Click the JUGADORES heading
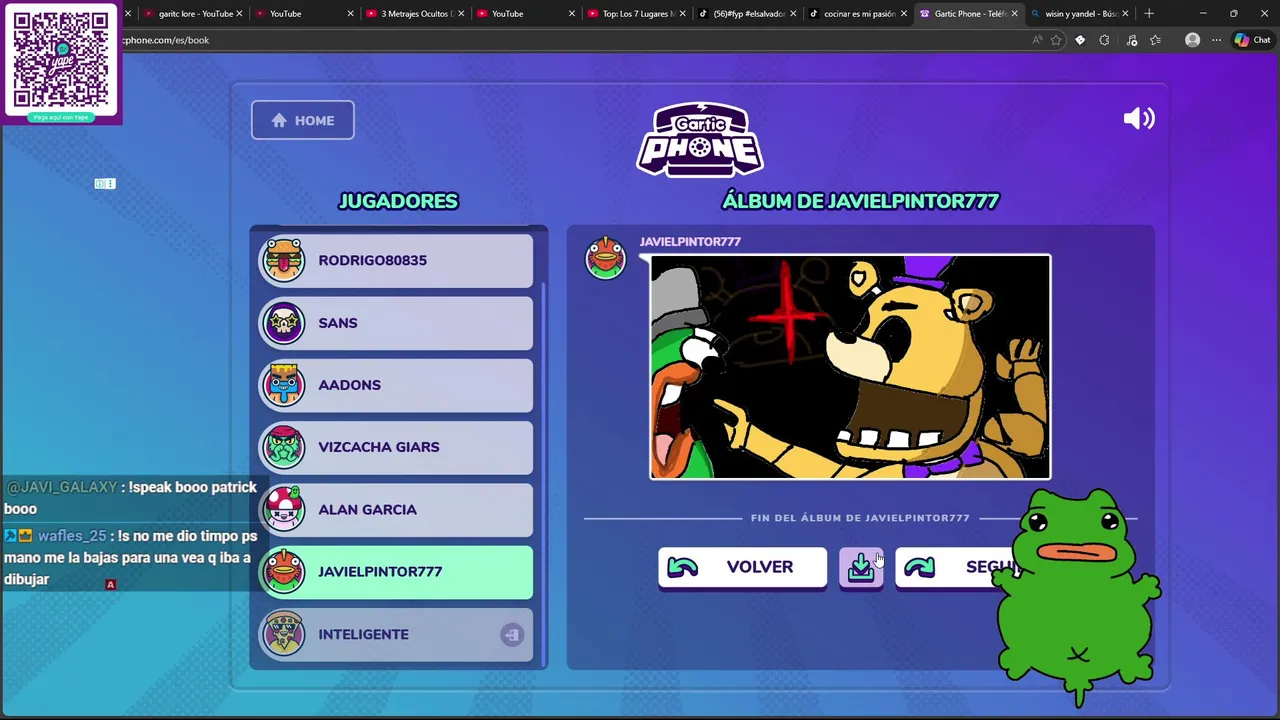The width and height of the screenshot is (1280, 720). [398, 201]
